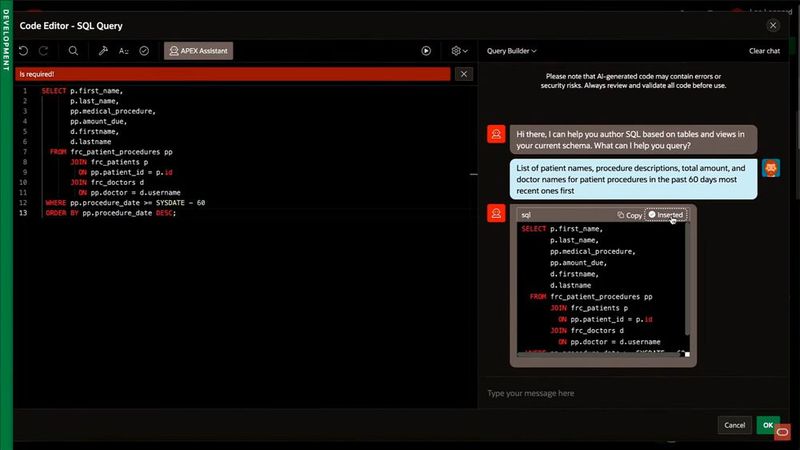Click the assistant avatar beside greeting message
Image resolution: width=800 pixels, height=450 pixels.
[496, 134]
